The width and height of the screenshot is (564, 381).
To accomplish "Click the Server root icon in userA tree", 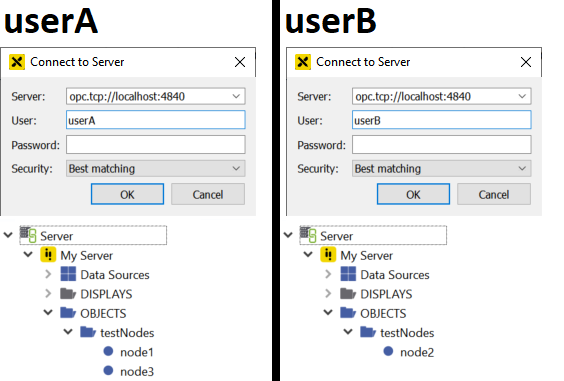I will 28,235.
